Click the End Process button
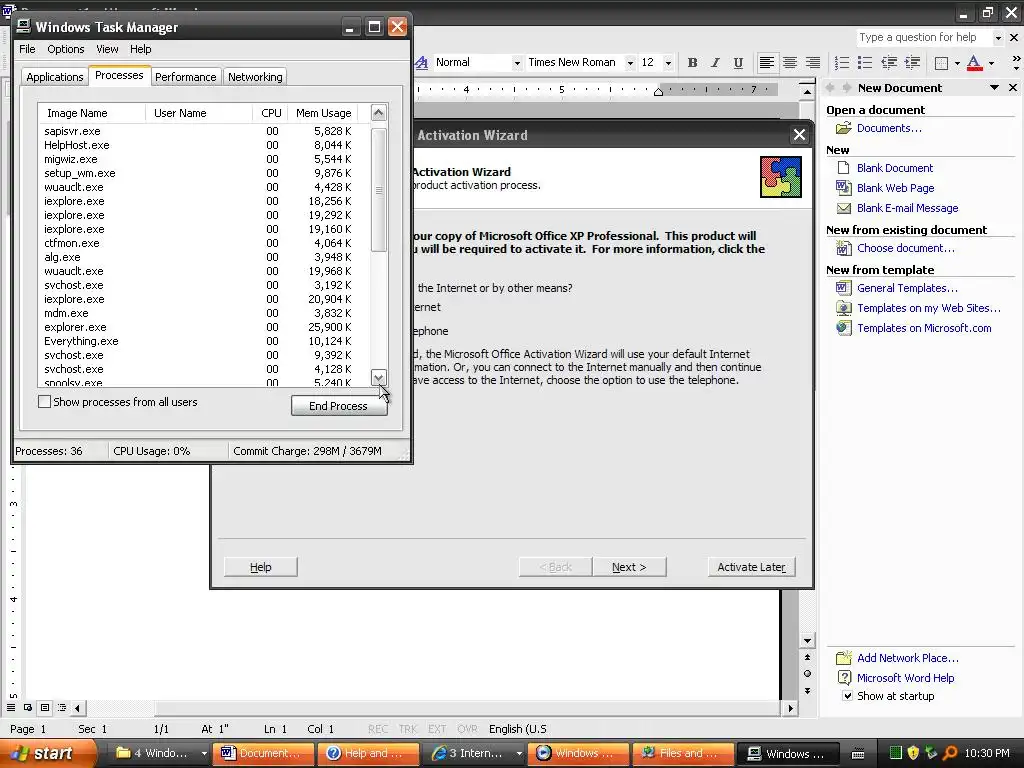The width and height of the screenshot is (1024, 768). point(339,406)
